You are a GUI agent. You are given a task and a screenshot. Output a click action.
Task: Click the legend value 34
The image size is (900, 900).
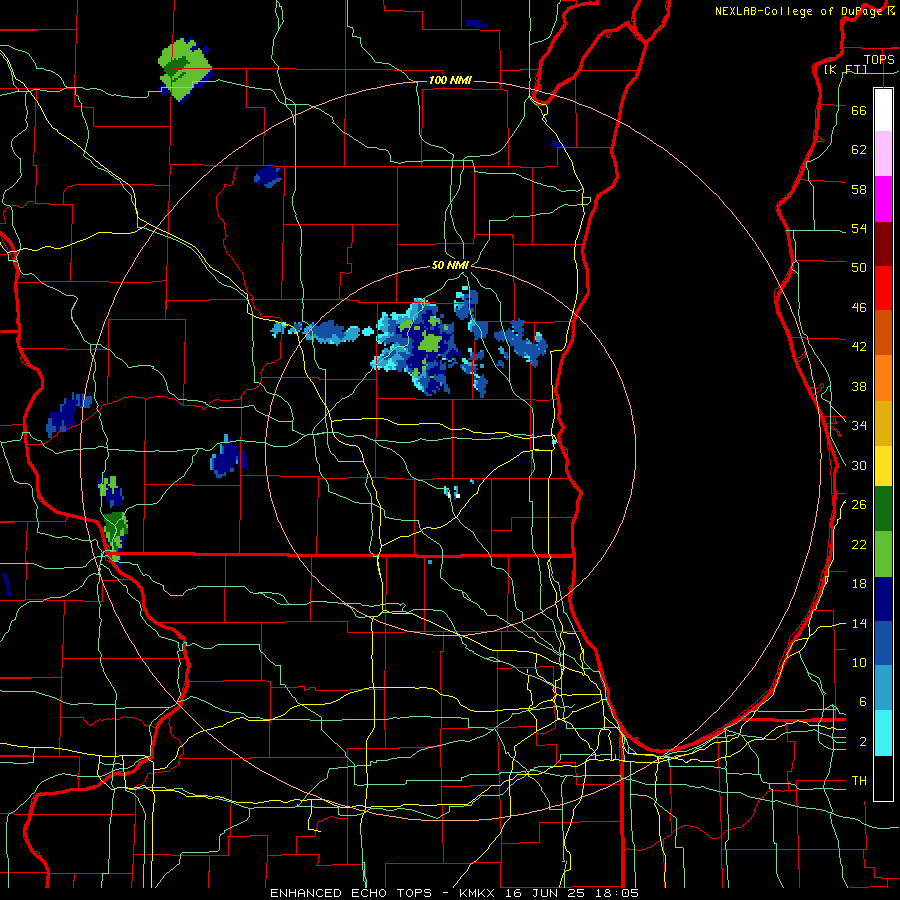(x=859, y=425)
